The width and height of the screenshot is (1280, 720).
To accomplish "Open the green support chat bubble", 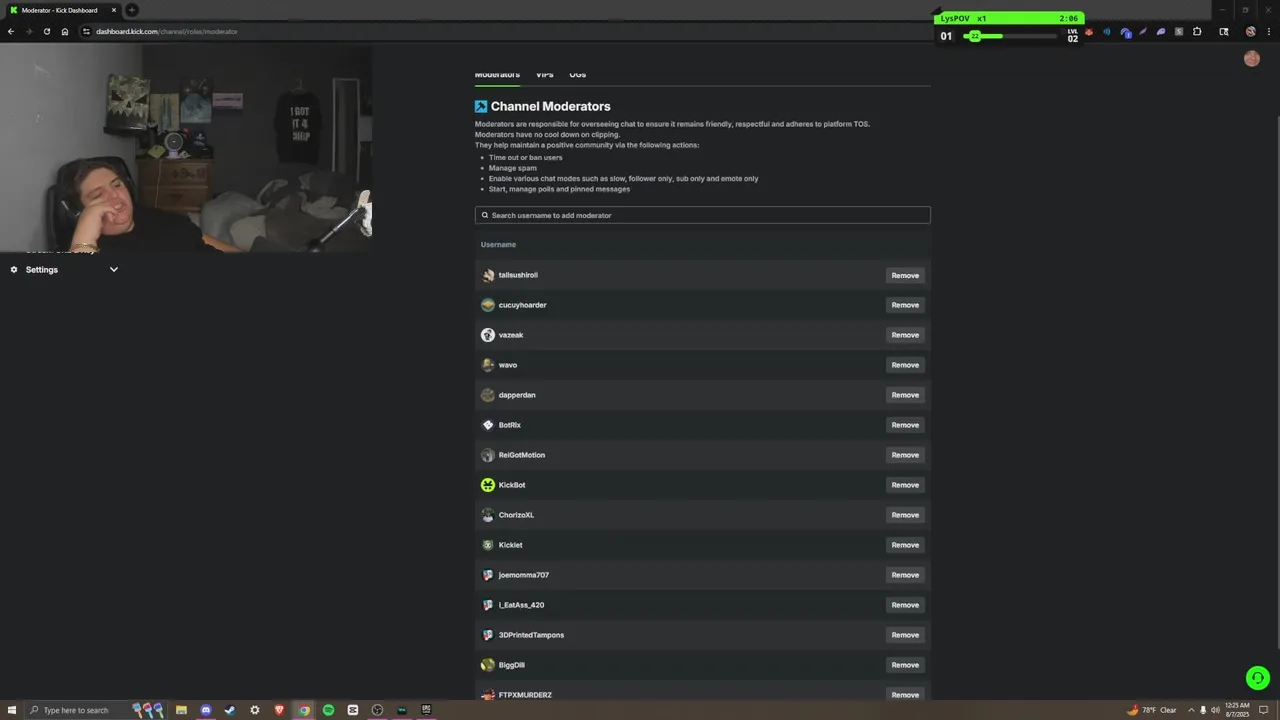I will [x=1258, y=678].
